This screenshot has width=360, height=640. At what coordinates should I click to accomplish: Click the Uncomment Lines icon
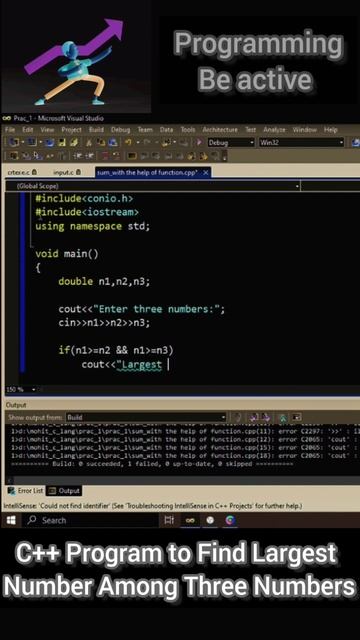pyautogui.click(x=116, y=155)
